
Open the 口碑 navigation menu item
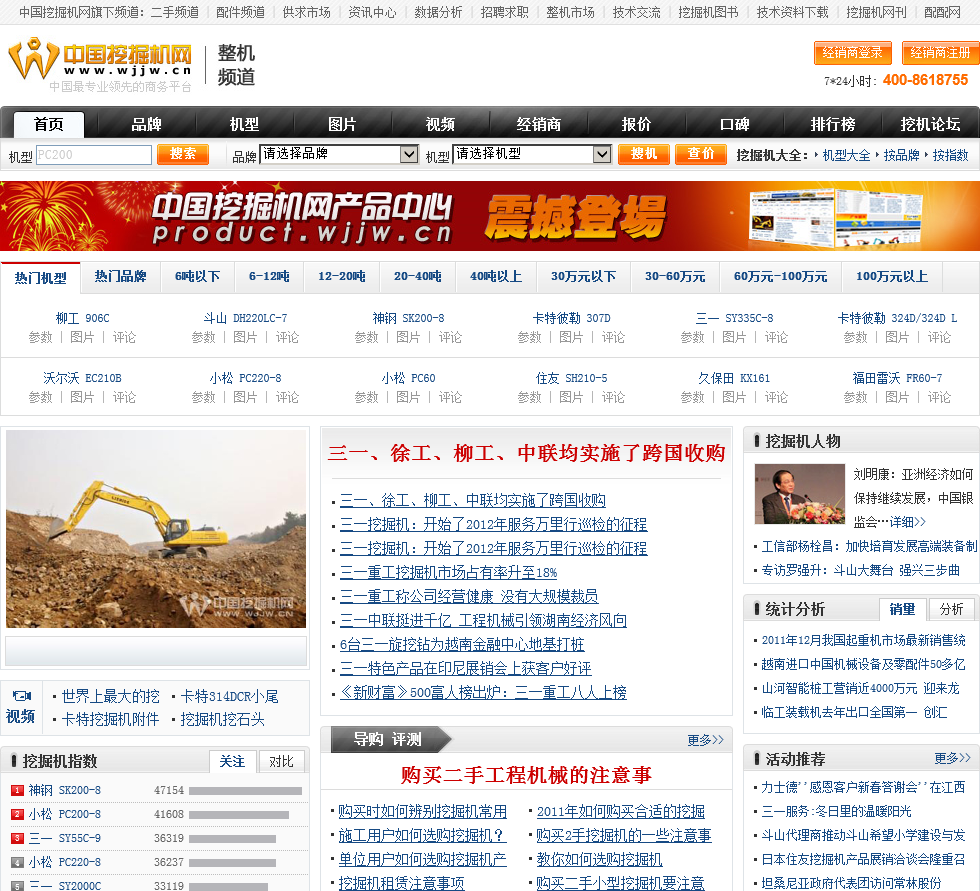(x=734, y=124)
